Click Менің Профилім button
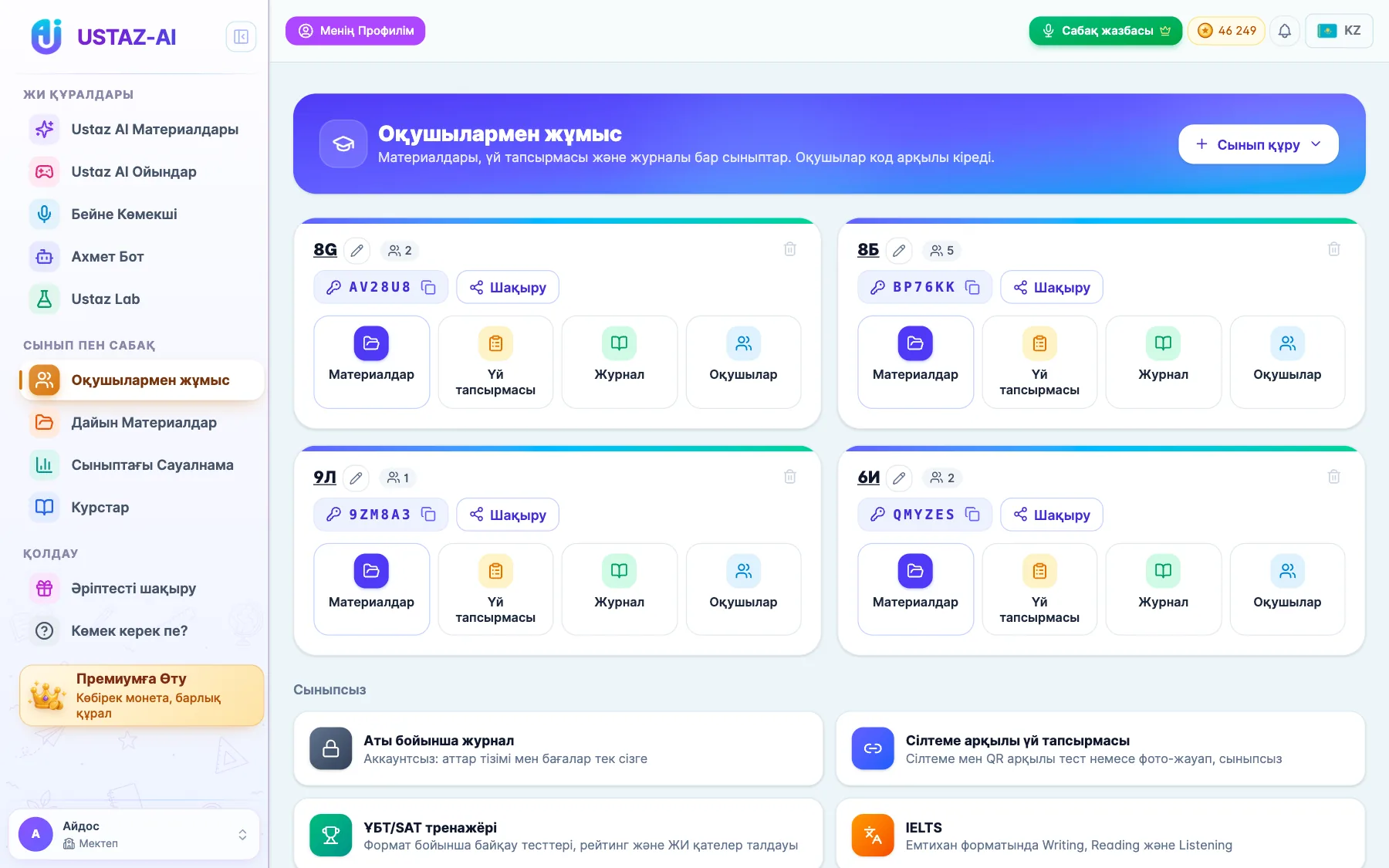The height and width of the screenshot is (868, 1389). pyautogui.click(x=355, y=31)
